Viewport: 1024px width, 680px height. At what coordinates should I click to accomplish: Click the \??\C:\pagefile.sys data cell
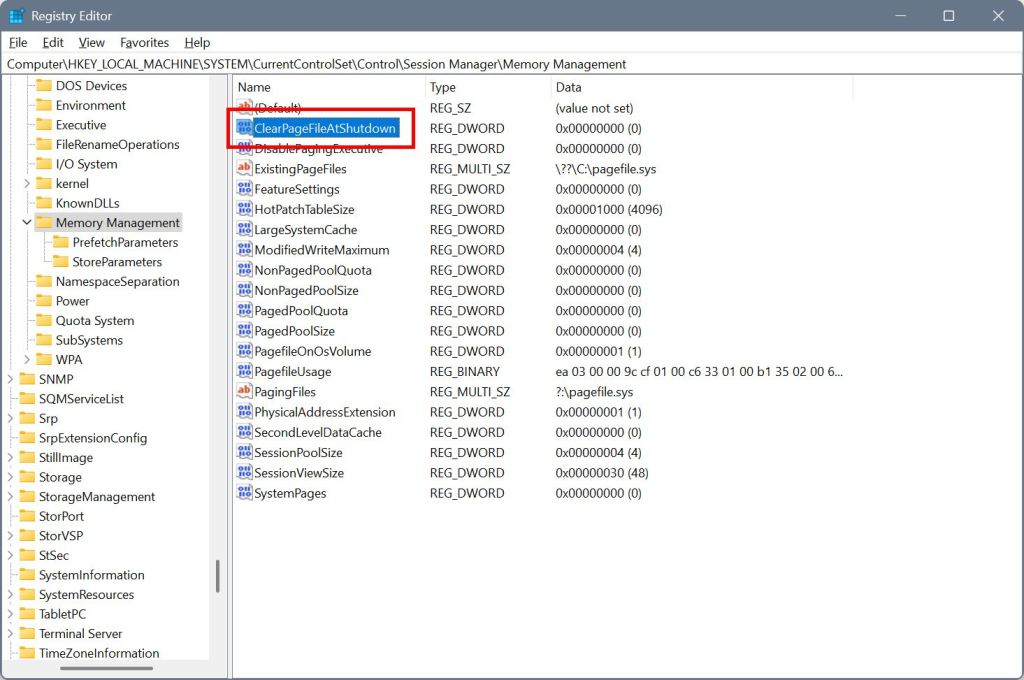click(605, 169)
